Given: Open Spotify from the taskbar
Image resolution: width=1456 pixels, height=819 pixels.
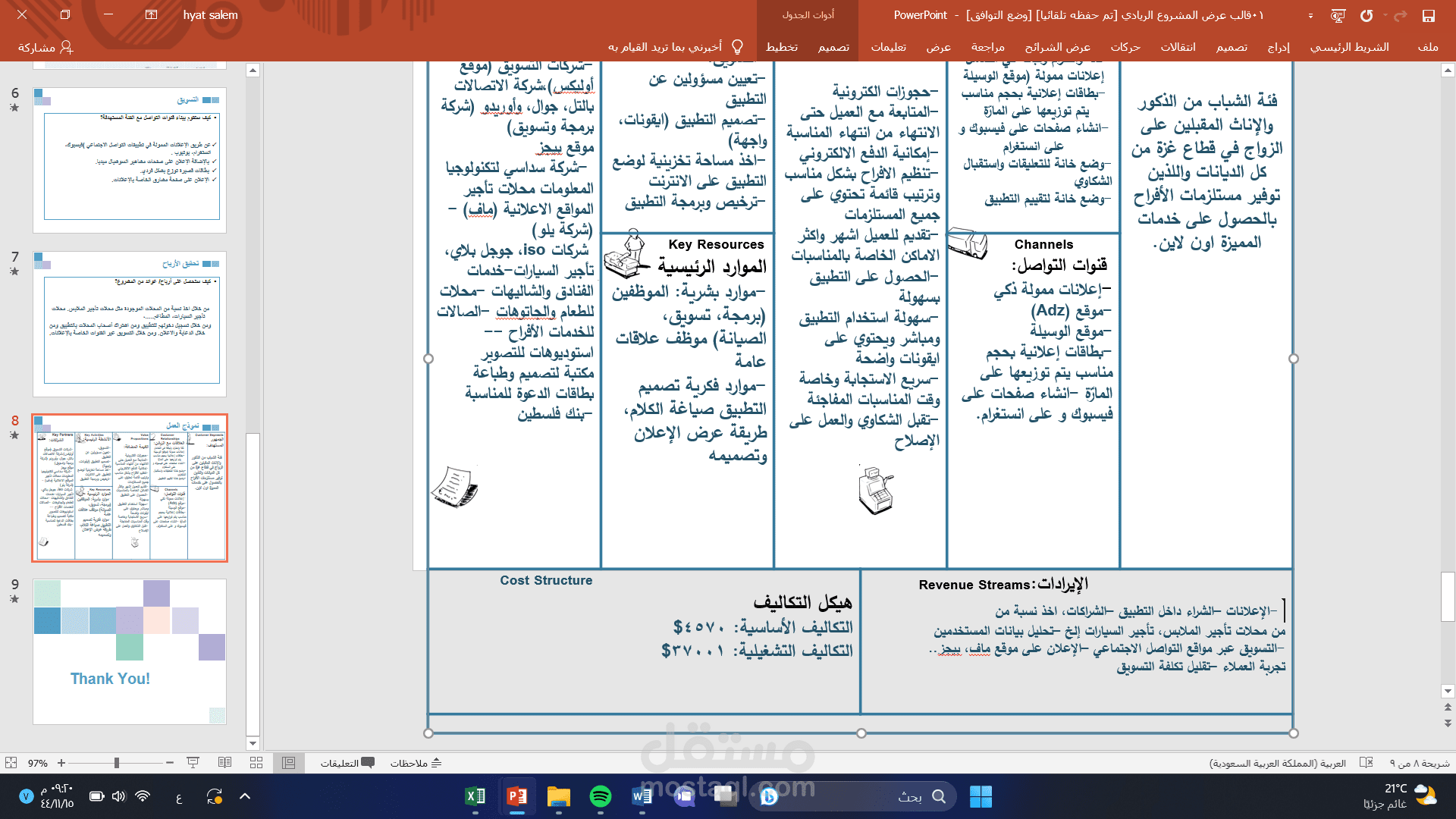Looking at the screenshot, I should [x=601, y=796].
